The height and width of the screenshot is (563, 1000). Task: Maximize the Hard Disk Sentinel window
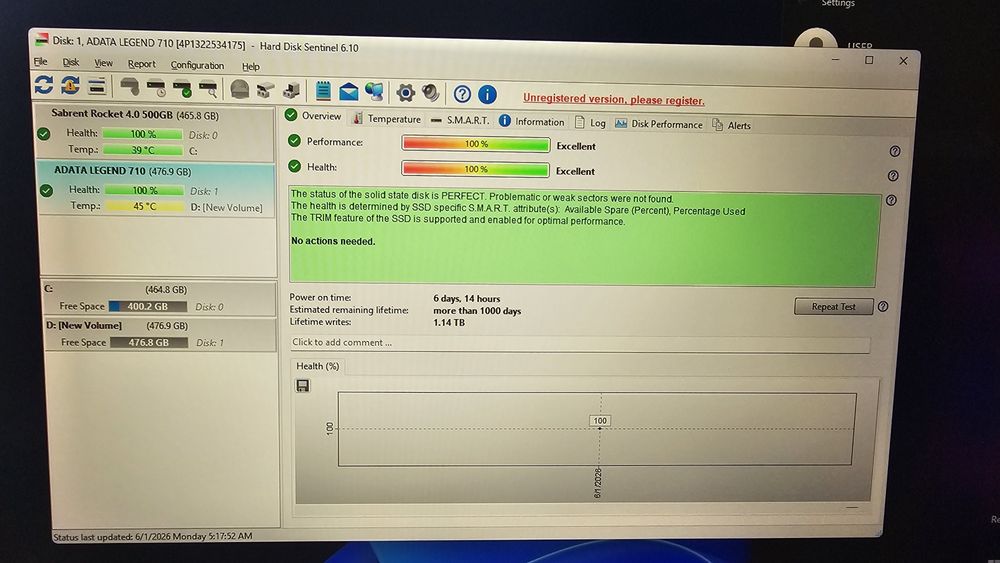[869, 60]
